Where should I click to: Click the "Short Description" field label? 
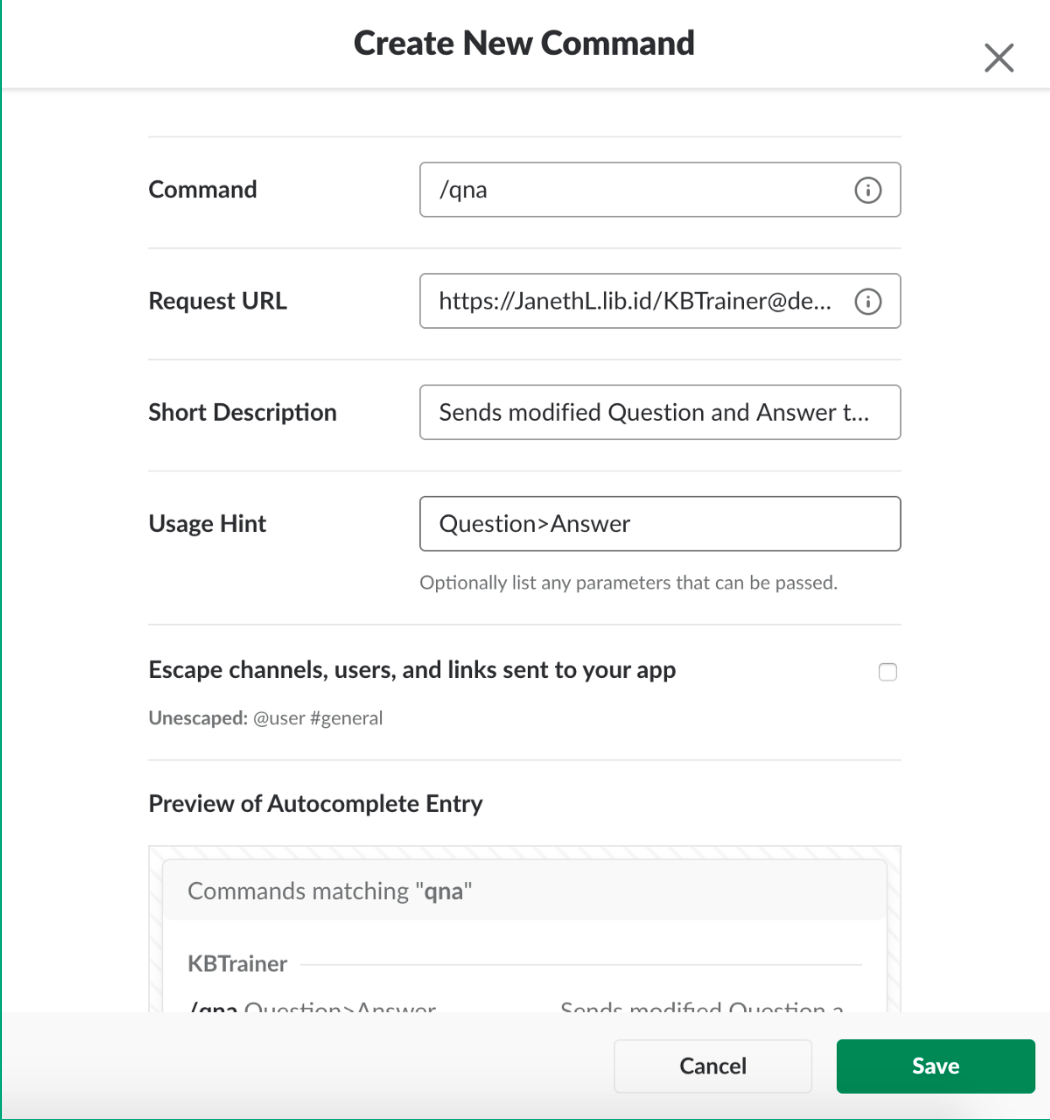click(x=242, y=412)
